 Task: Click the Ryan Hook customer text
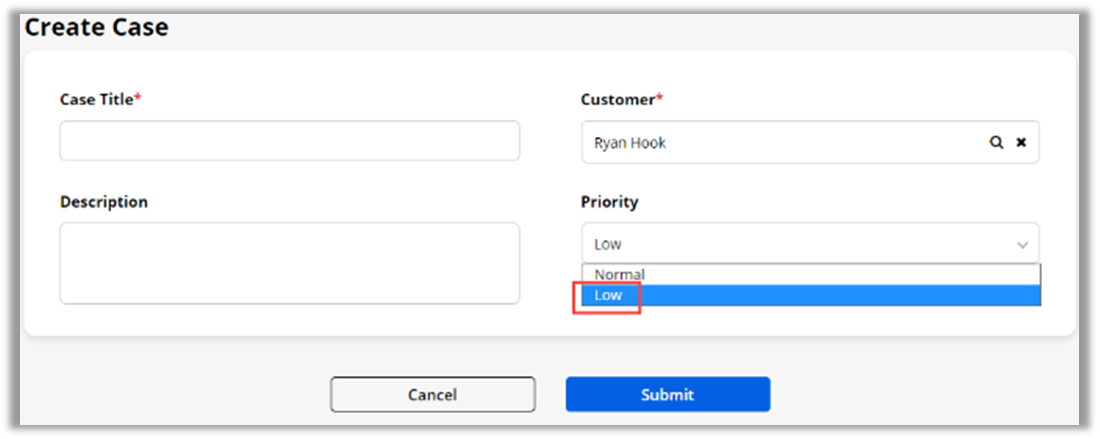click(630, 143)
